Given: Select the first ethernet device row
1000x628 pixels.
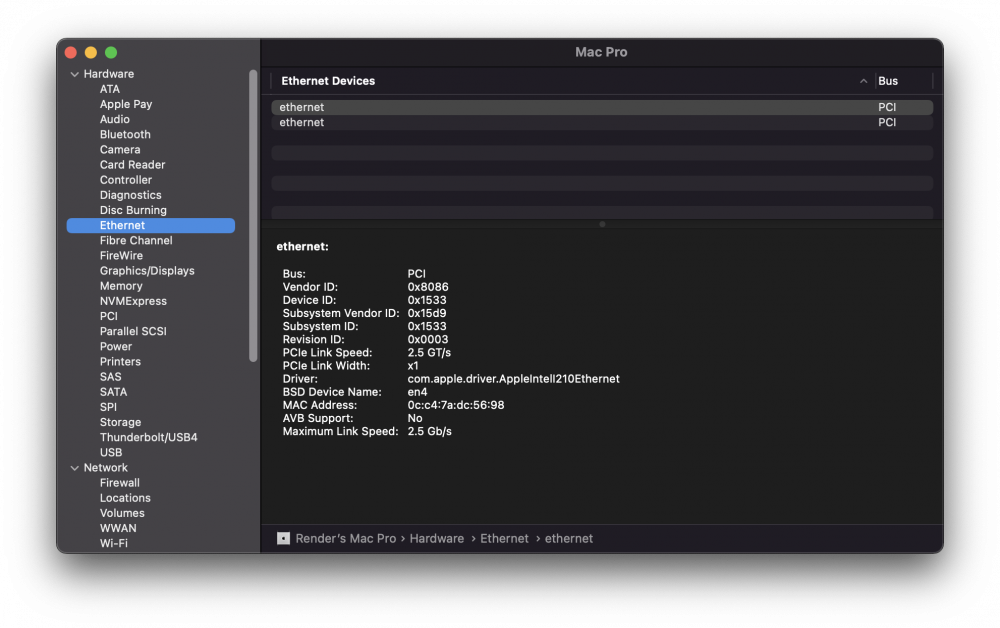Looking at the screenshot, I should (x=602, y=107).
